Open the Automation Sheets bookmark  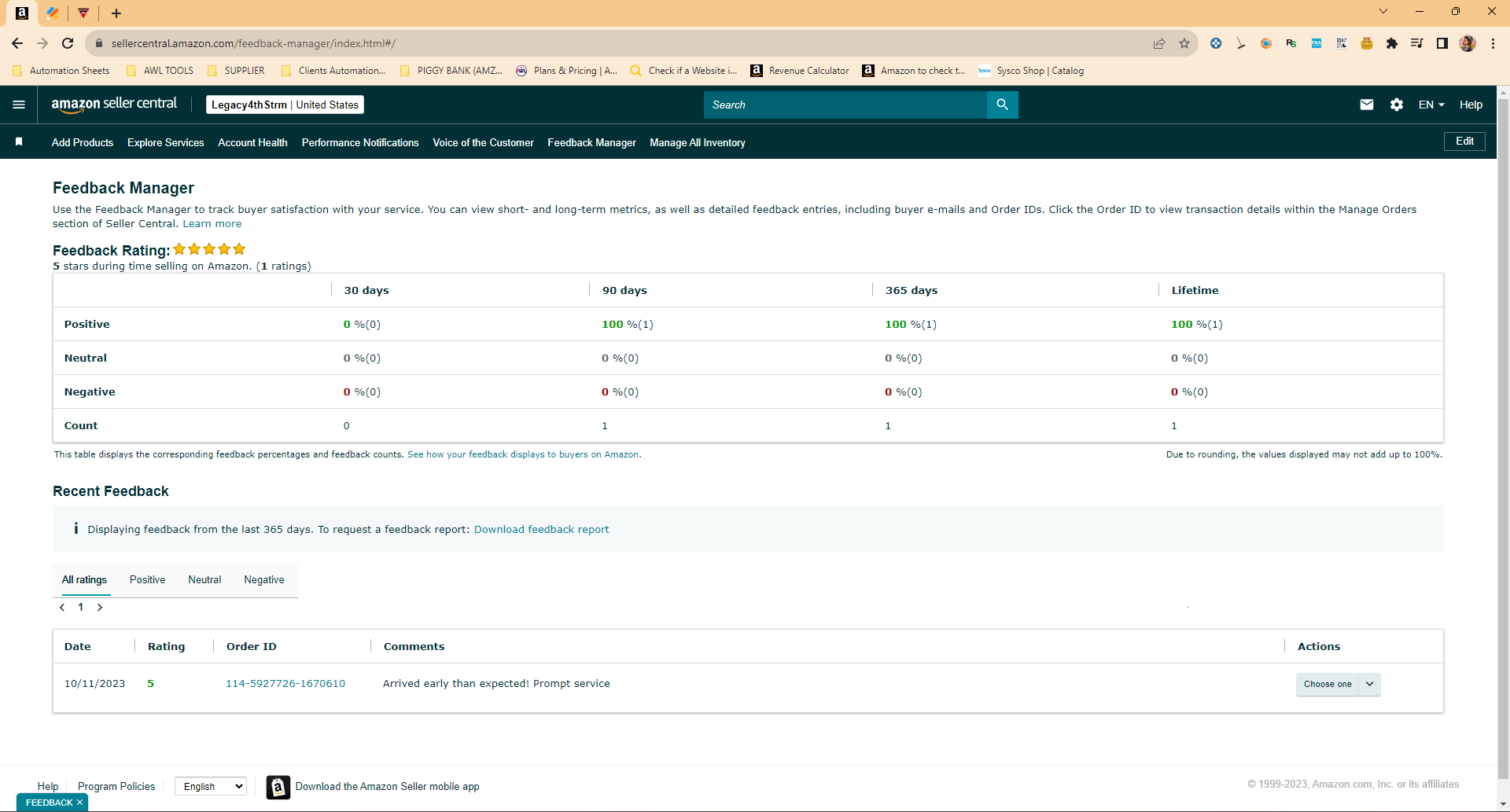(x=61, y=71)
